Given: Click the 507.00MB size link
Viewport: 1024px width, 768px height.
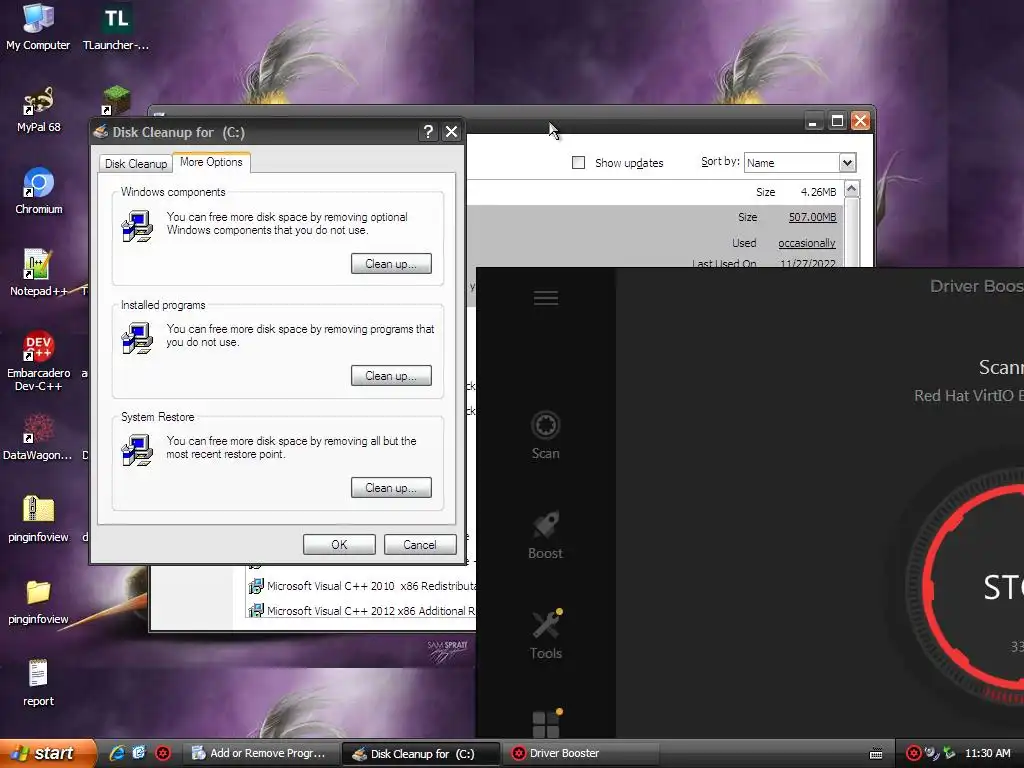Looking at the screenshot, I should pos(812,217).
